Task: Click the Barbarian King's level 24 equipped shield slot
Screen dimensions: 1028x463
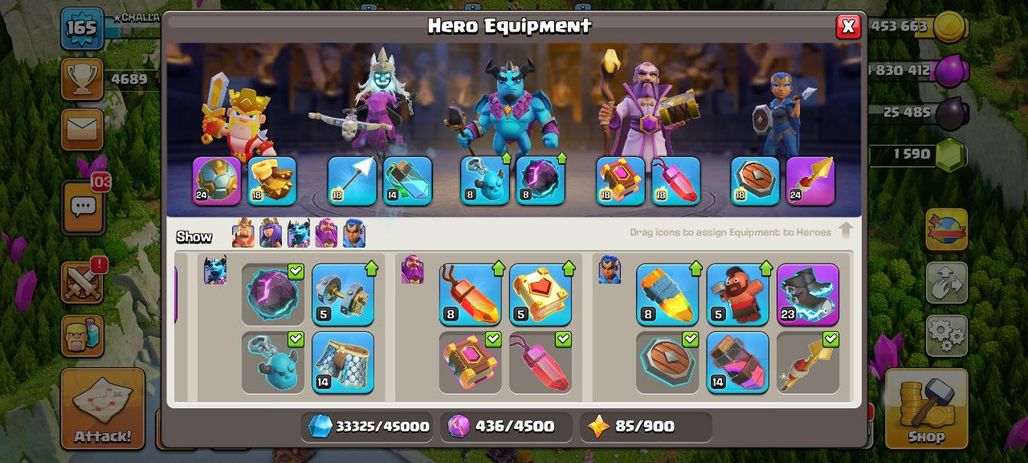Action: point(217,181)
